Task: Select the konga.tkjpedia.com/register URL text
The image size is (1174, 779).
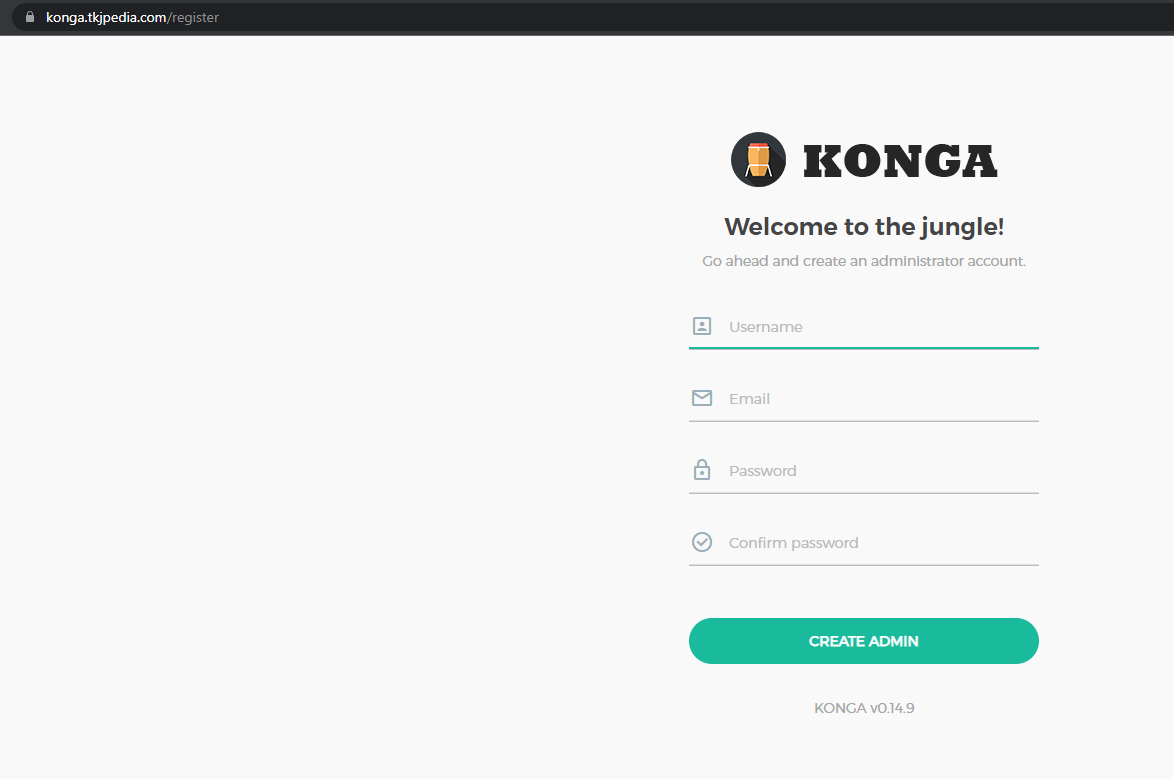Action: (x=133, y=17)
